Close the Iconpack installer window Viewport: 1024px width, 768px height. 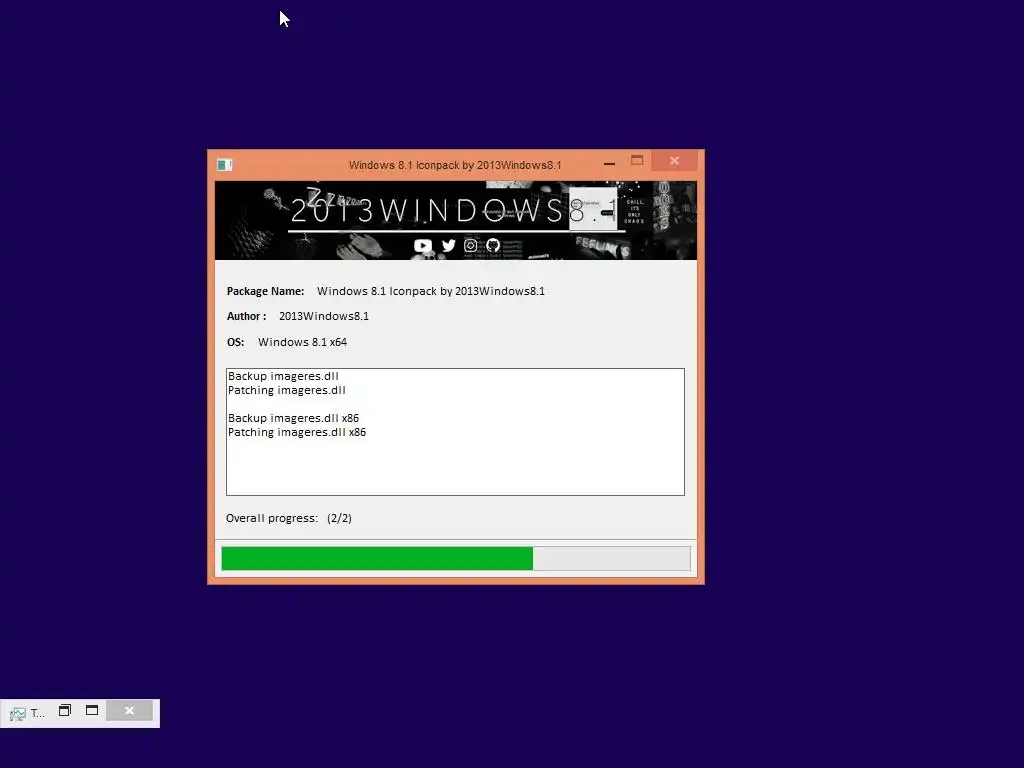[x=675, y=161]
